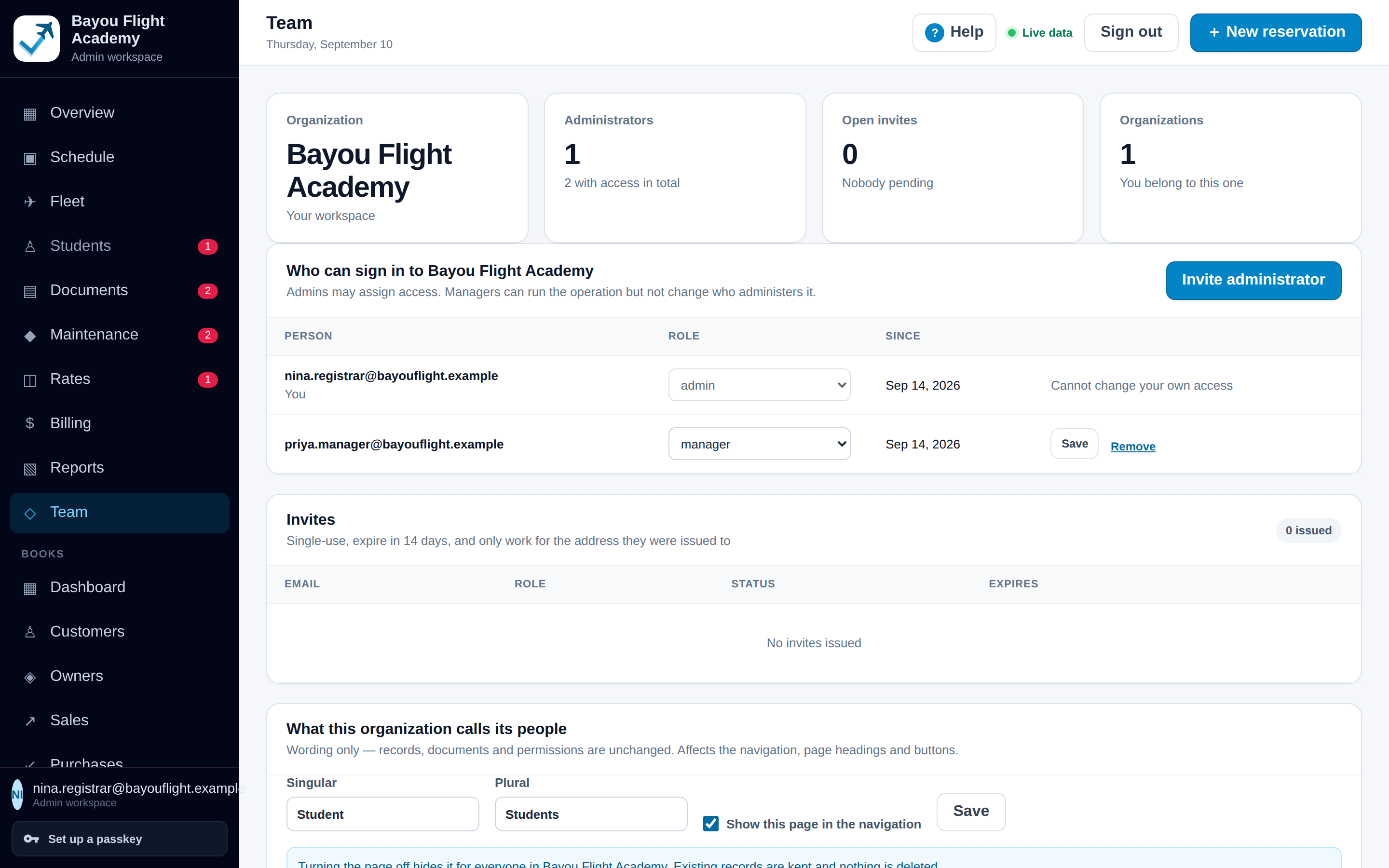This screenshot has height=868, width=1389.
Task: Go to the Rates page
Action: tap(120, 379)
